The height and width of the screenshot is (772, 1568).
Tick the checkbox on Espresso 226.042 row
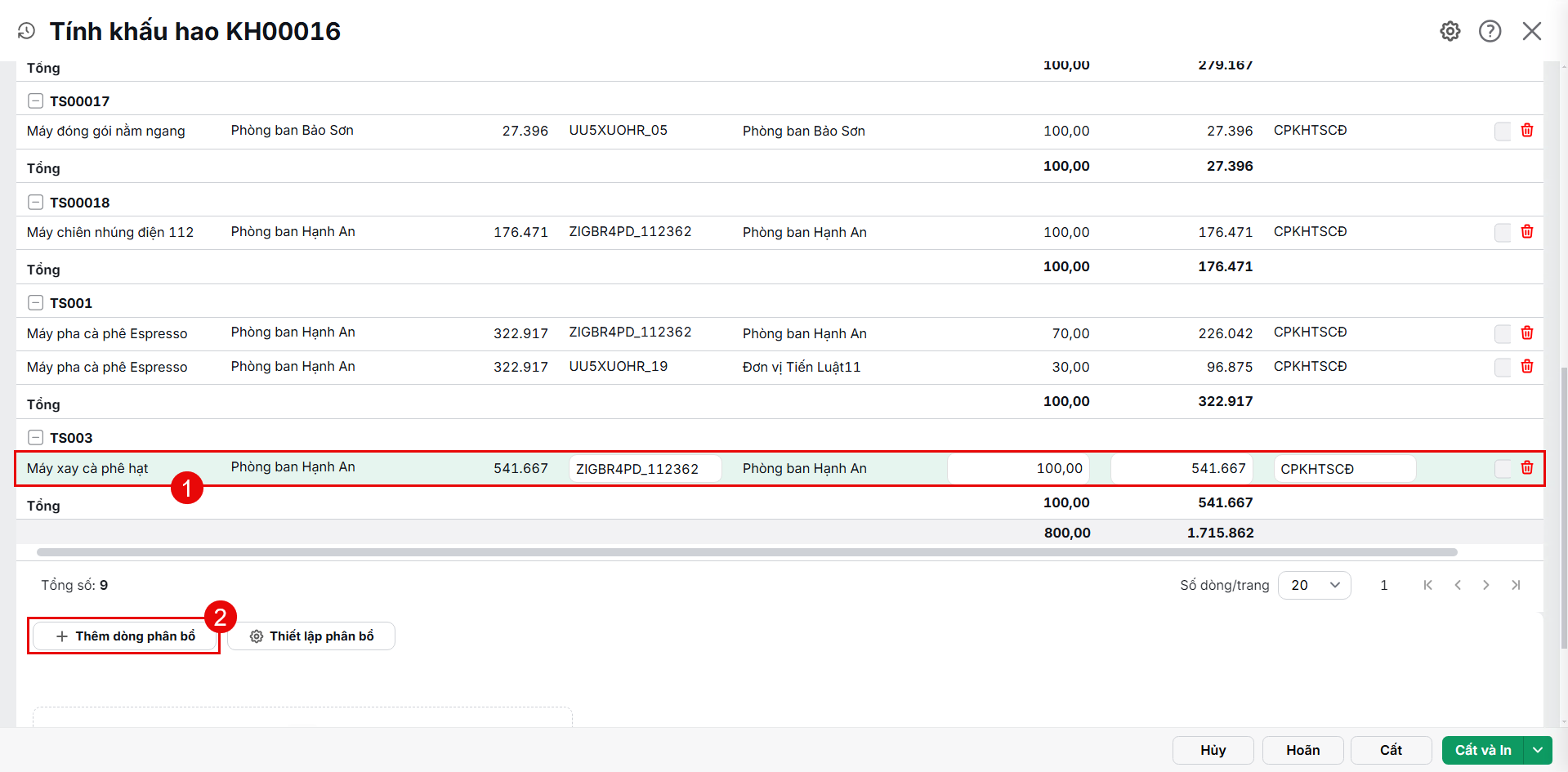point(1503,334)
